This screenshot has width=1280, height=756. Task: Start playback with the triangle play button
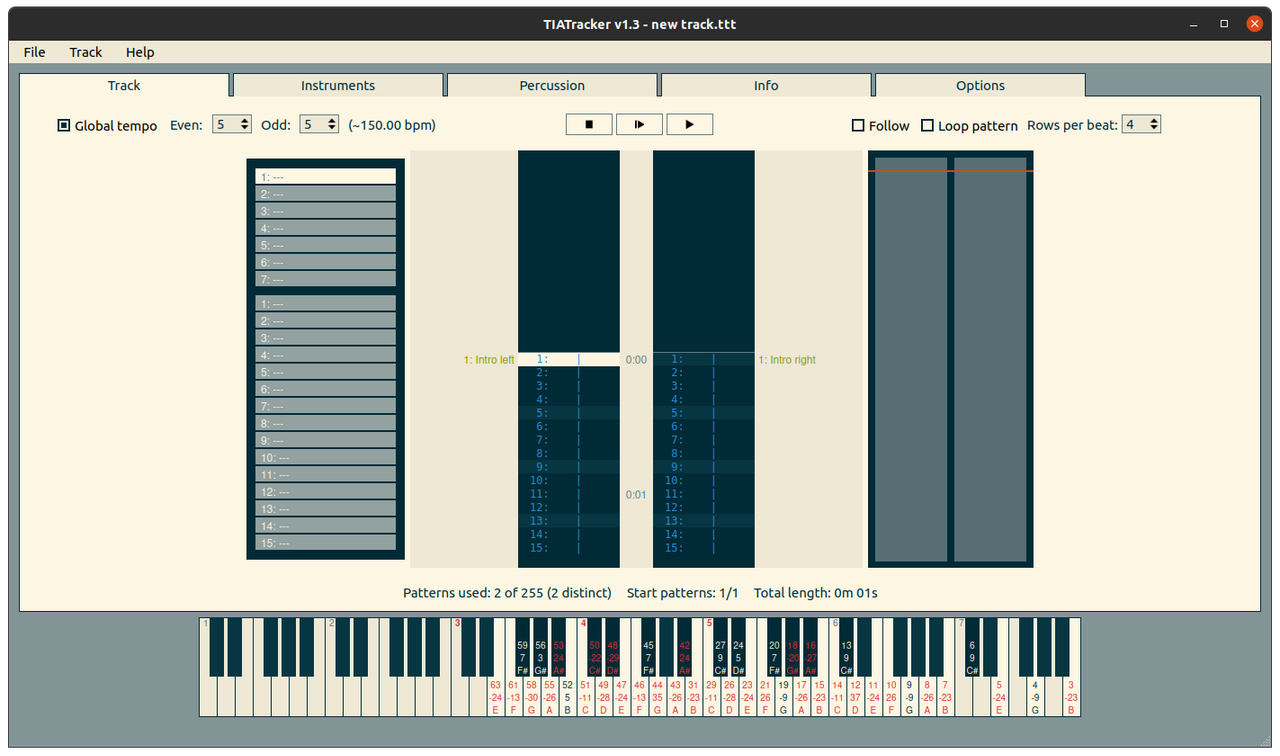pos(689,125)
